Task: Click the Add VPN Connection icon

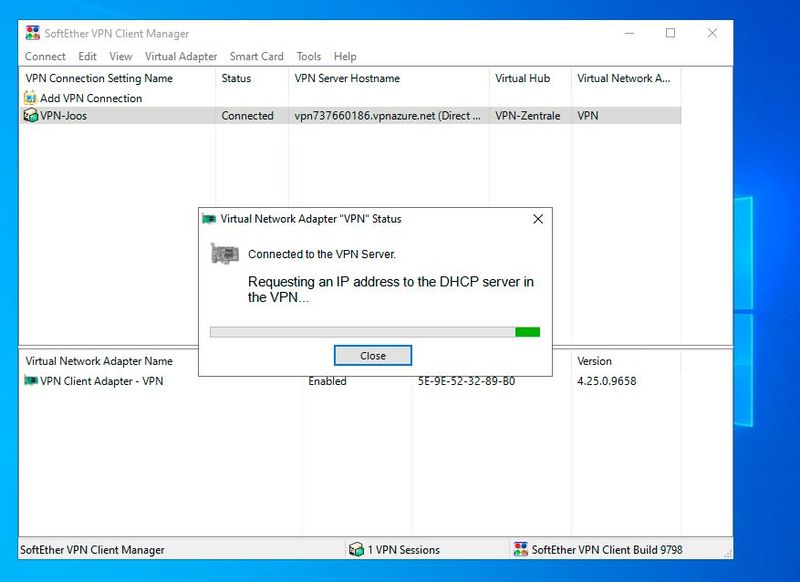Action: pyautogui.click(x=31, y=97)
